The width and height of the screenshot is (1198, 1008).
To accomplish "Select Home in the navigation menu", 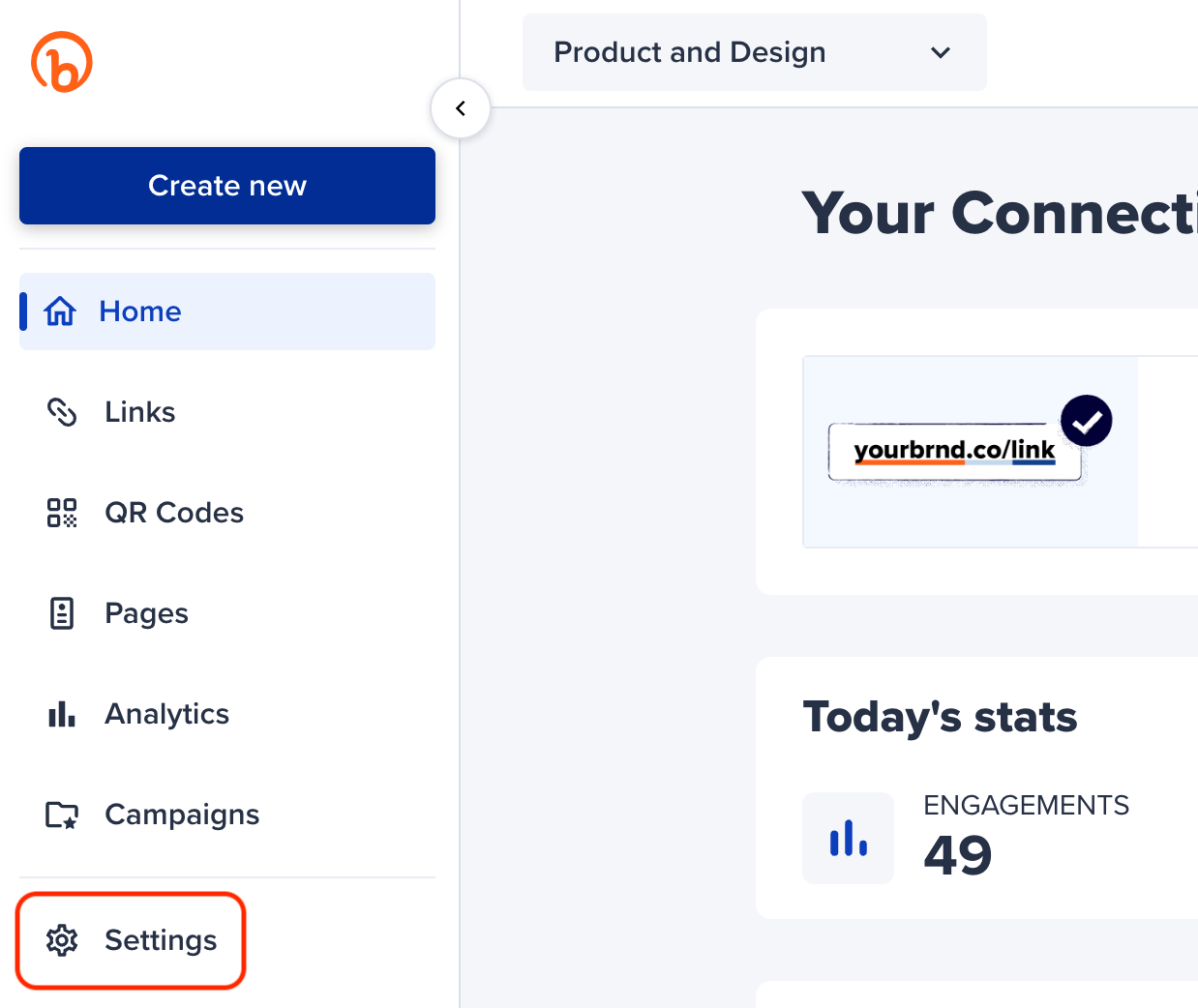I will point(139,311).
